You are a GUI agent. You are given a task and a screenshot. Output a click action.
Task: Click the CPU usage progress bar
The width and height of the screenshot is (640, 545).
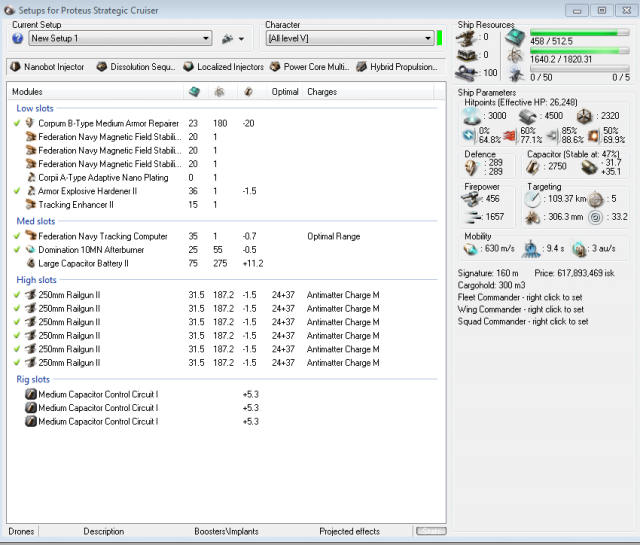pyautogui.click(x=580, y=33)
